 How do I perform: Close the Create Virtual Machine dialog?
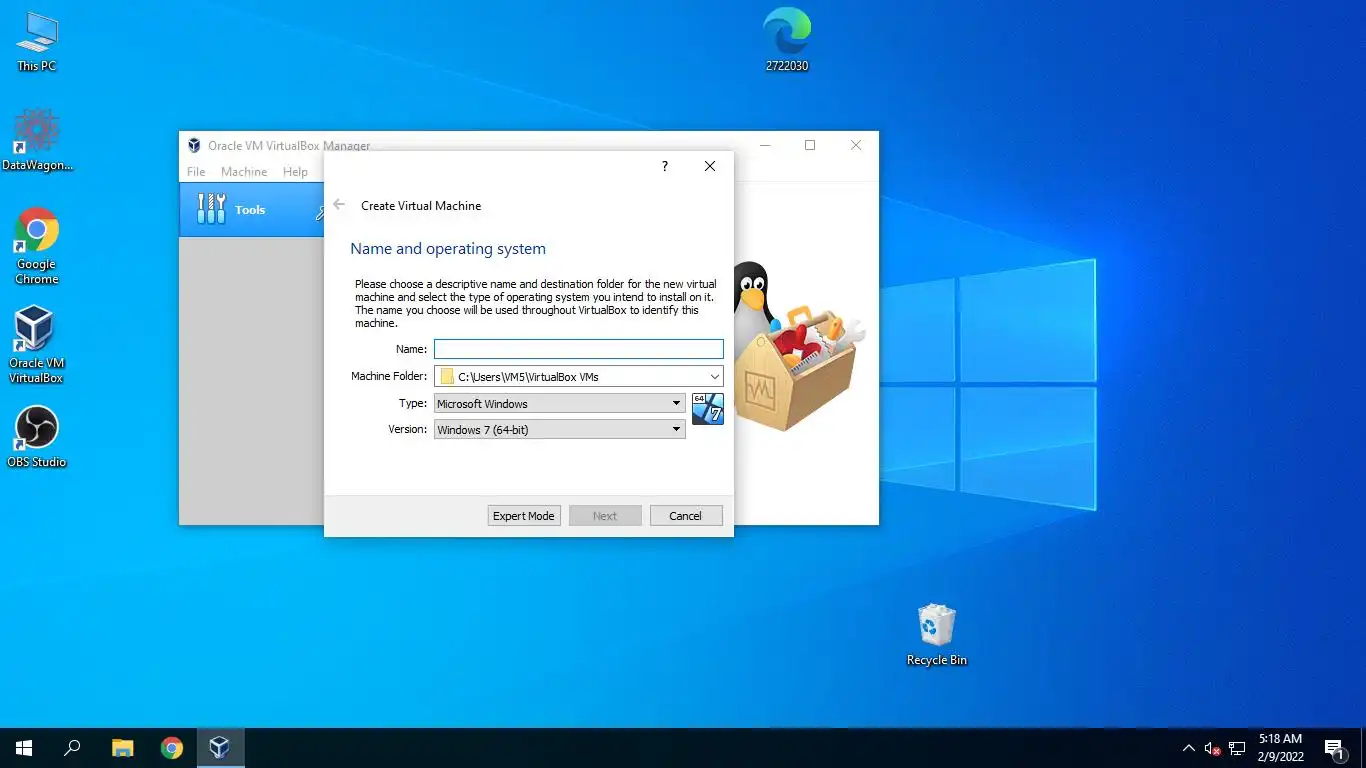tap(710, 166)
